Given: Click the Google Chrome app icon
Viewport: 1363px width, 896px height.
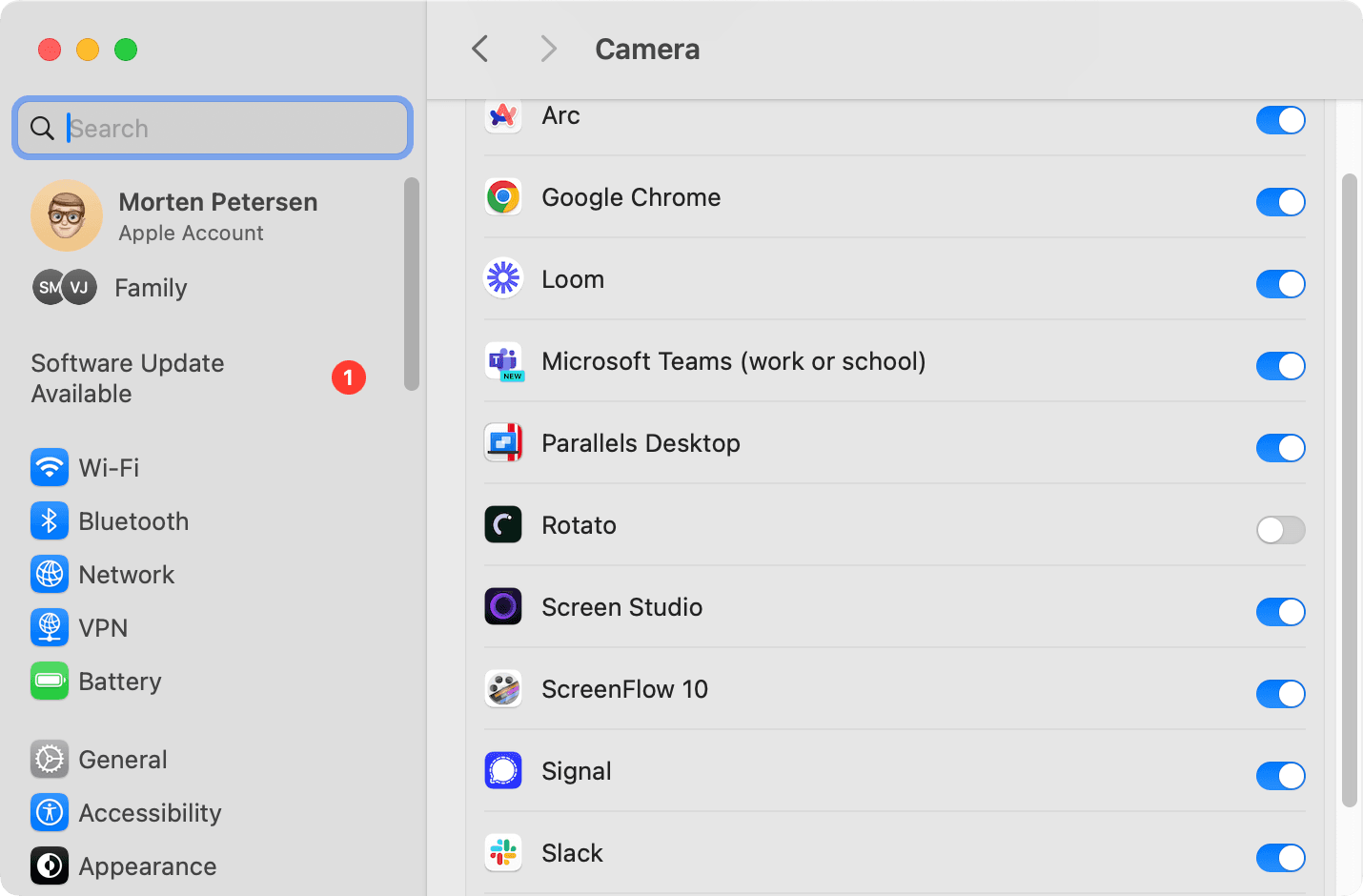Looking at the screenshot, I should tap(503, 196).
